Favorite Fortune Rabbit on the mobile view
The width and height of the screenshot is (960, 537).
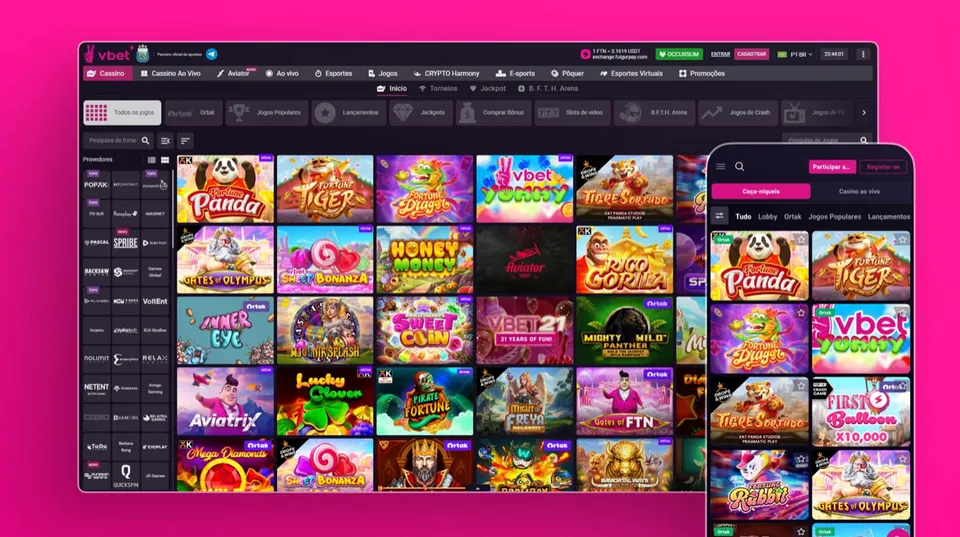pyautogui.click(x=801, y=459)
